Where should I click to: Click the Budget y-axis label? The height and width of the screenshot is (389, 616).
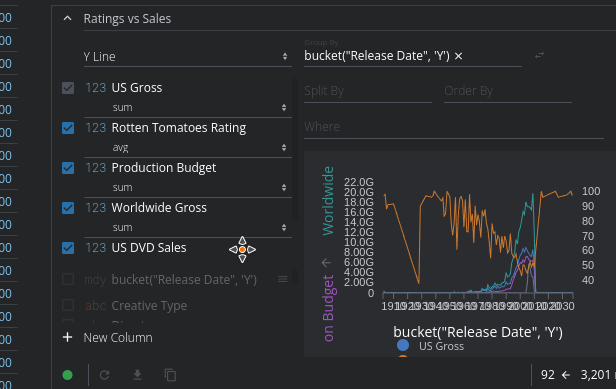(x=328, y=308)
